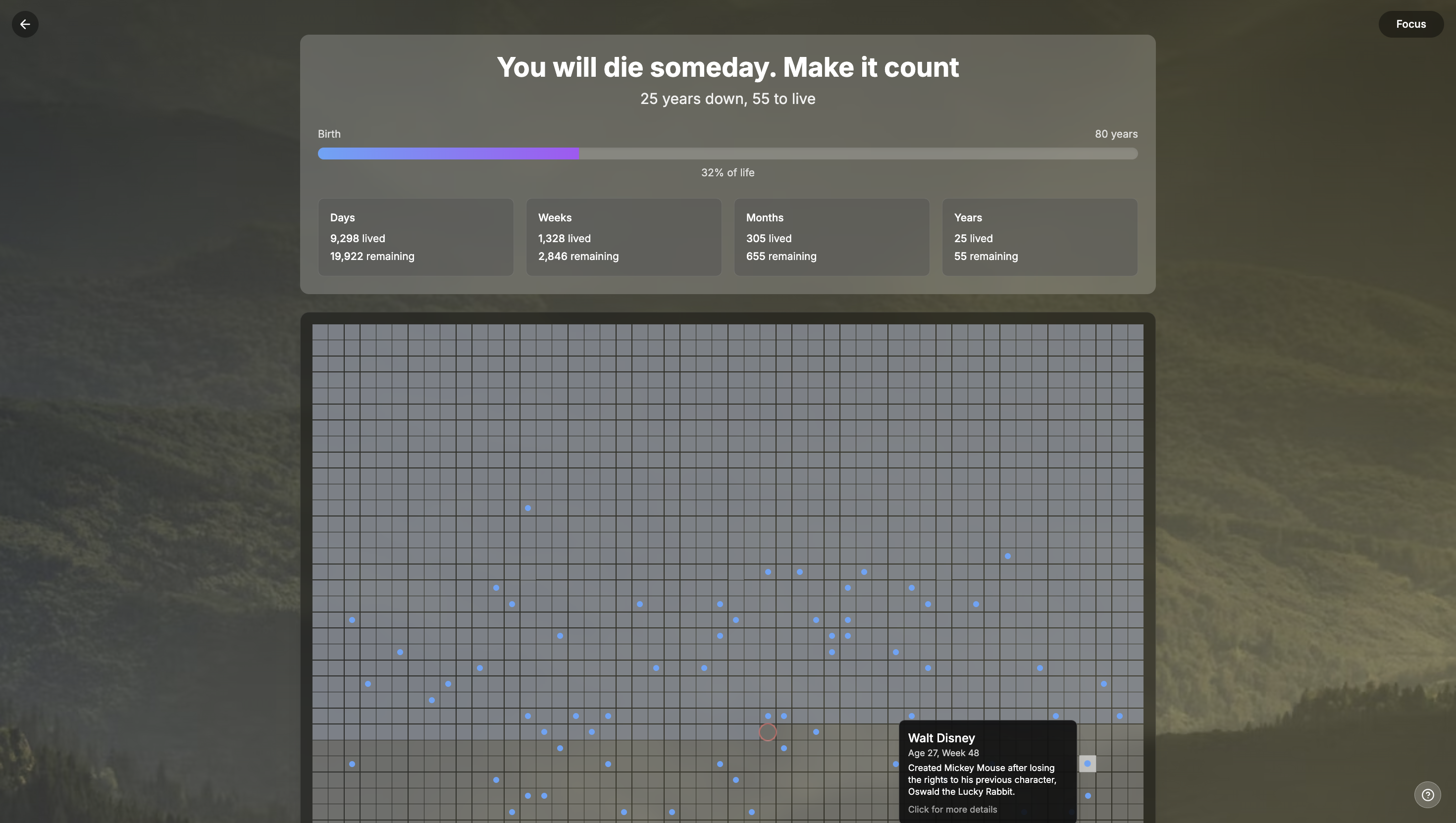Click the 'Birth' start label
The image size is (1456, 823).
click(329, 134)
